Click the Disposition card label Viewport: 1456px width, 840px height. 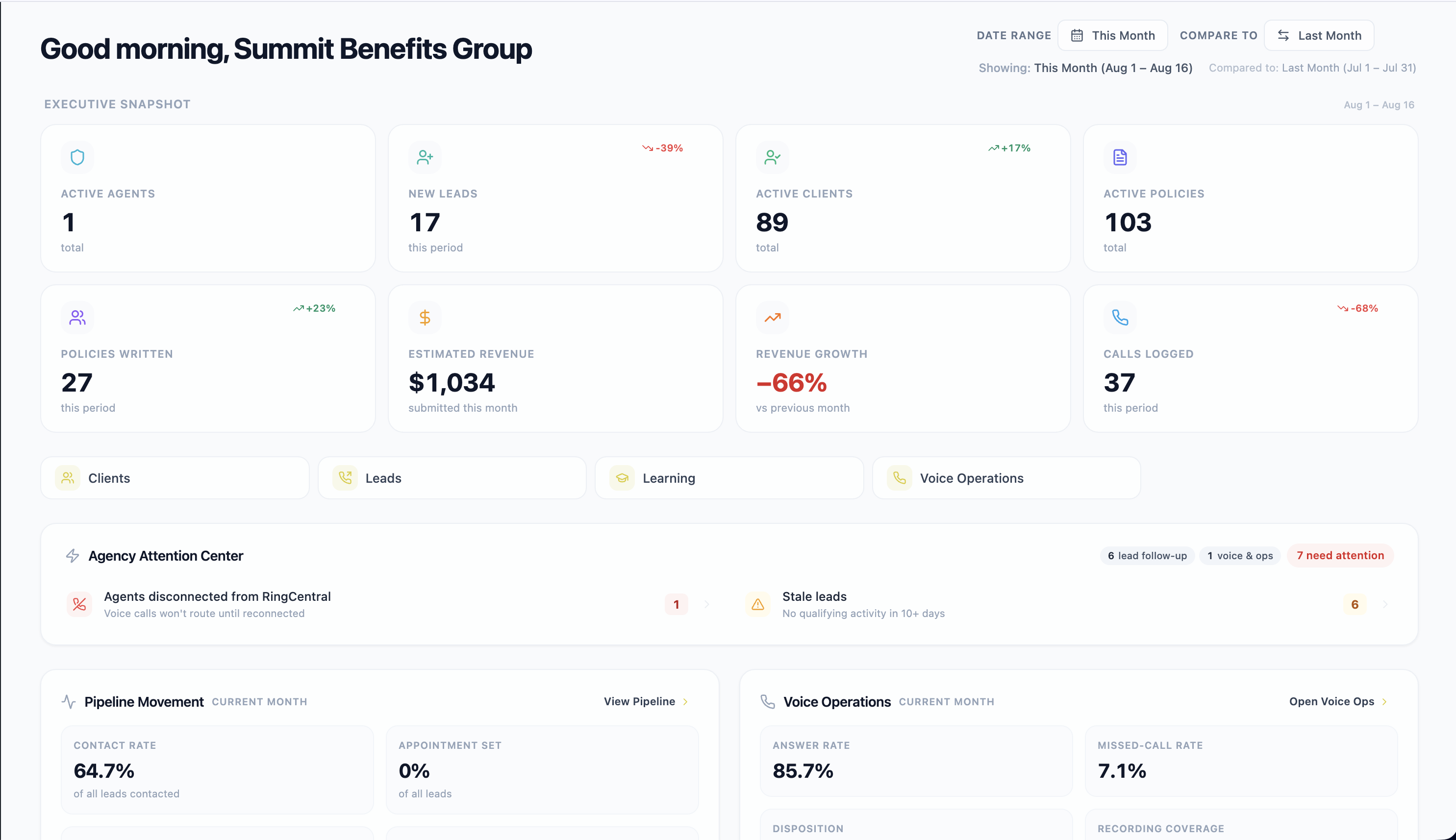[x=808, y=828]
